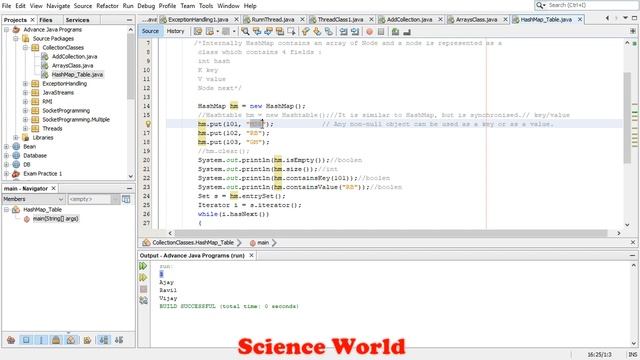
Task: Expand the JavaStreams package
Action: [x=25, y=93]
